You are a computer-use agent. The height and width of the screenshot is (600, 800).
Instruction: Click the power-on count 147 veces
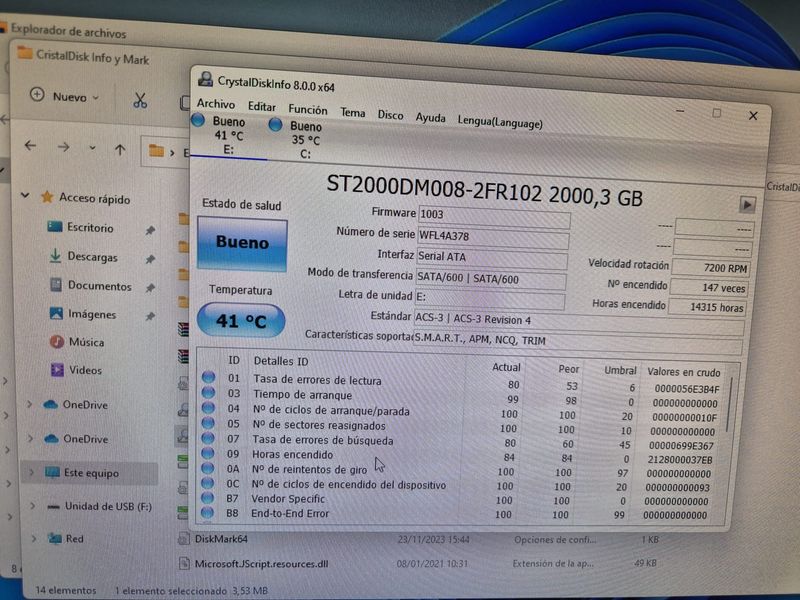(x=709, y=287)
